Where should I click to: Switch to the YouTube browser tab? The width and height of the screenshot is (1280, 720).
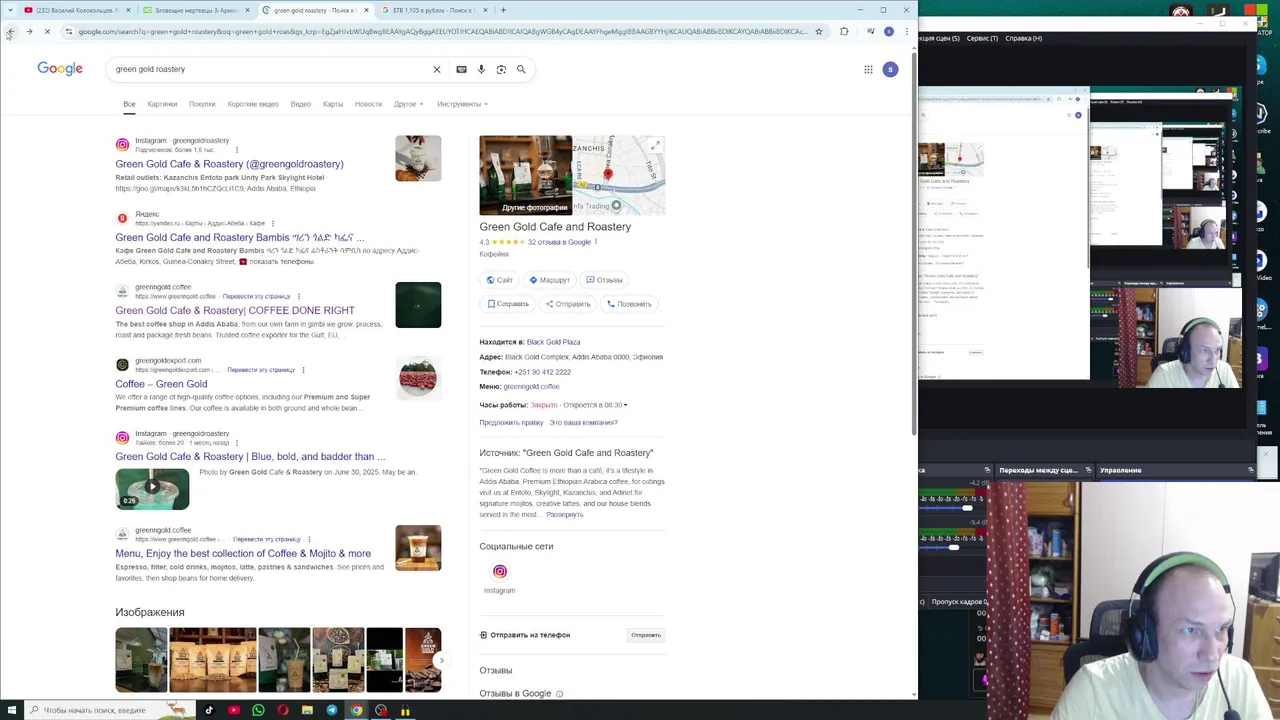point(76,10)
